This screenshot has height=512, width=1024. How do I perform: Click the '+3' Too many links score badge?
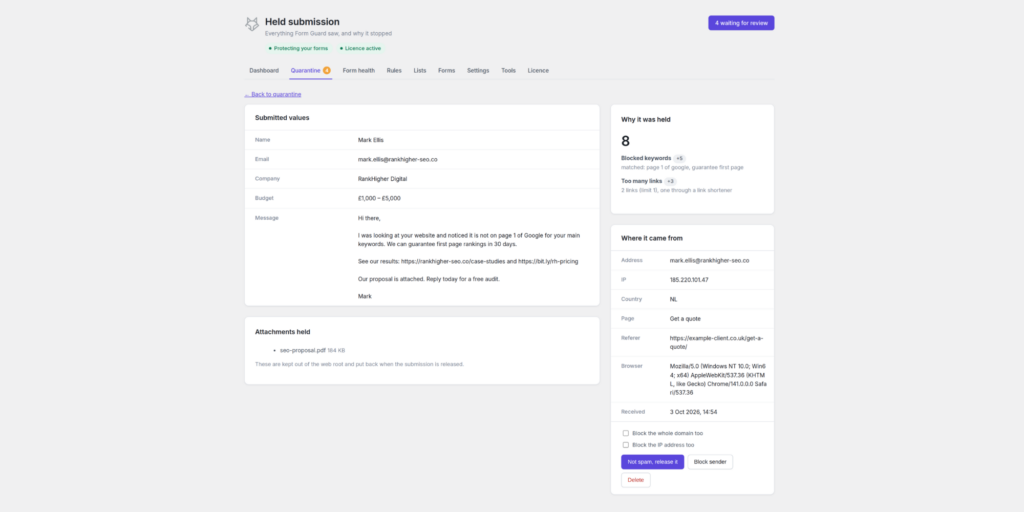[x=671, y=181]
